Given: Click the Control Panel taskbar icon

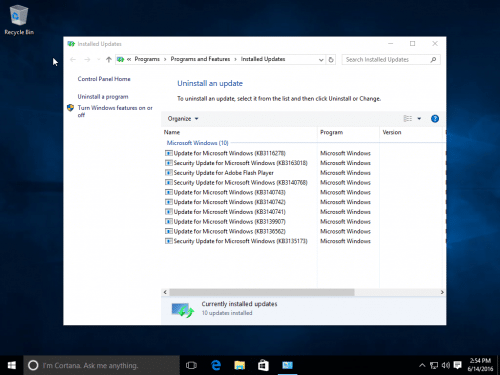Looking at the screenshot, I should click(287, 365).
